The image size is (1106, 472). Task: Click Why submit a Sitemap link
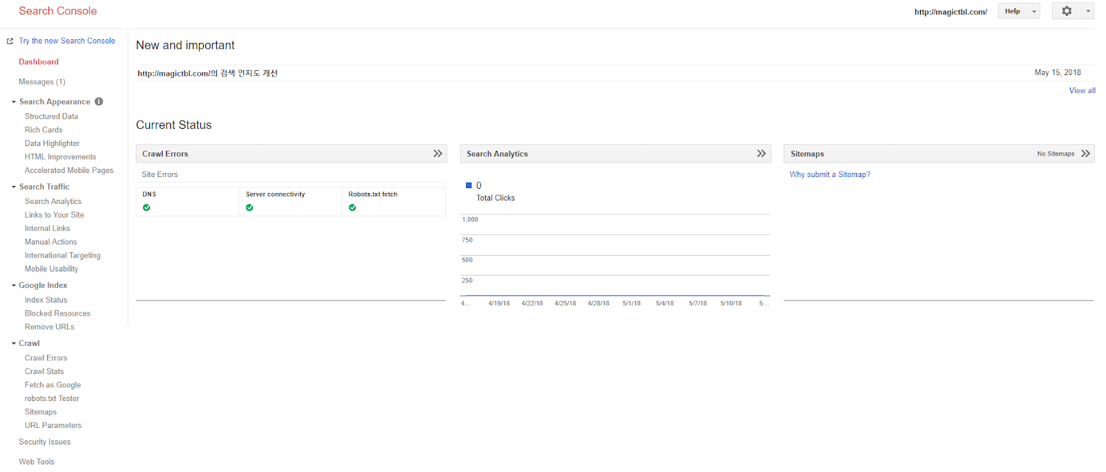(x=830, y=174)
